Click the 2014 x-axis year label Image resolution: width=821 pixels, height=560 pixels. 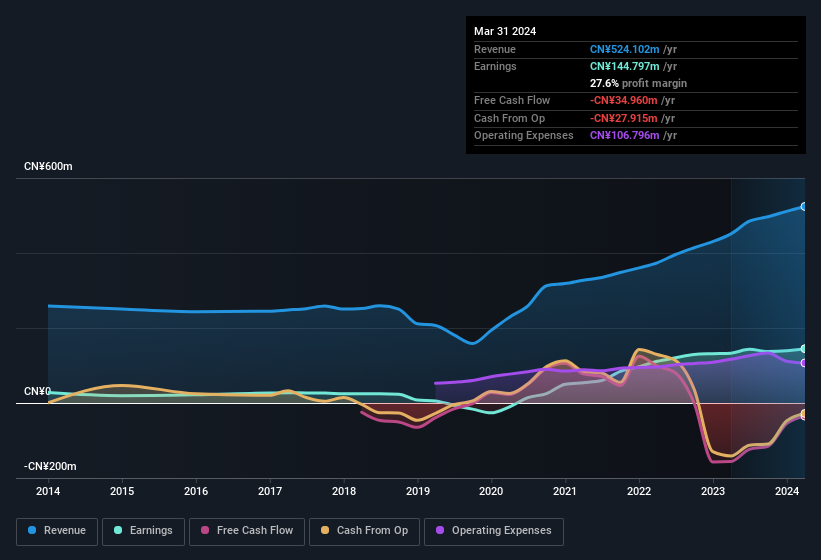point(48,491)
